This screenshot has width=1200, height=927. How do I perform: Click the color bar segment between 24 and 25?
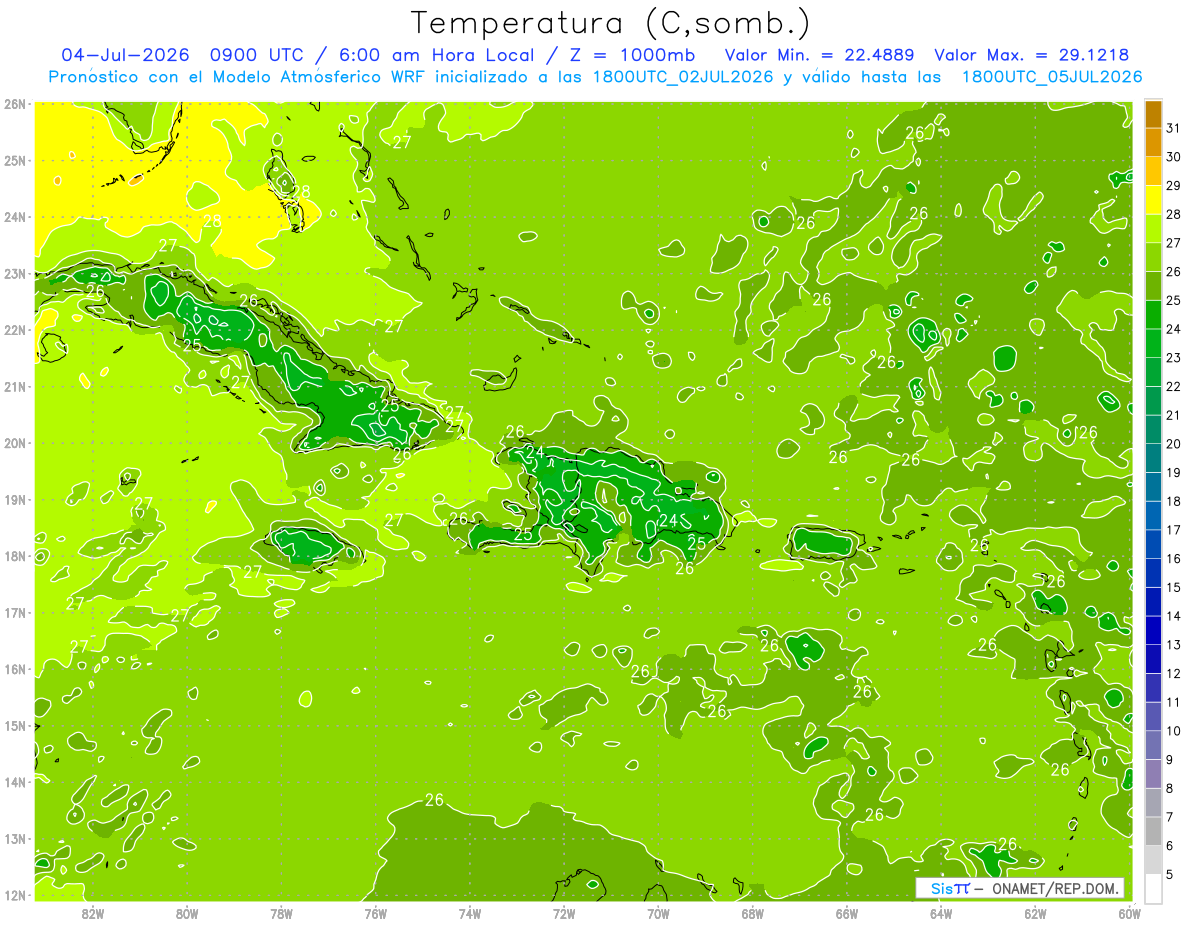point(1153,315)
